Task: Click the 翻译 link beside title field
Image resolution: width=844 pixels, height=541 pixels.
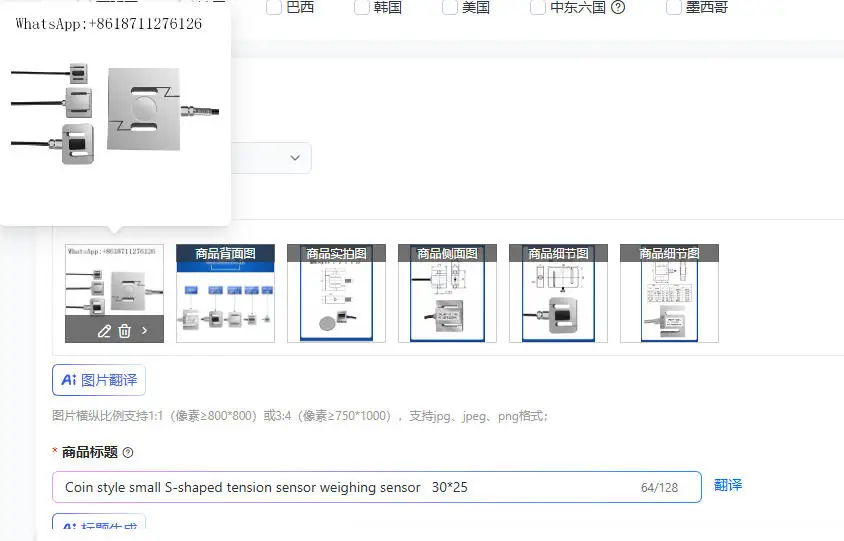Action: tap(728, 485)
